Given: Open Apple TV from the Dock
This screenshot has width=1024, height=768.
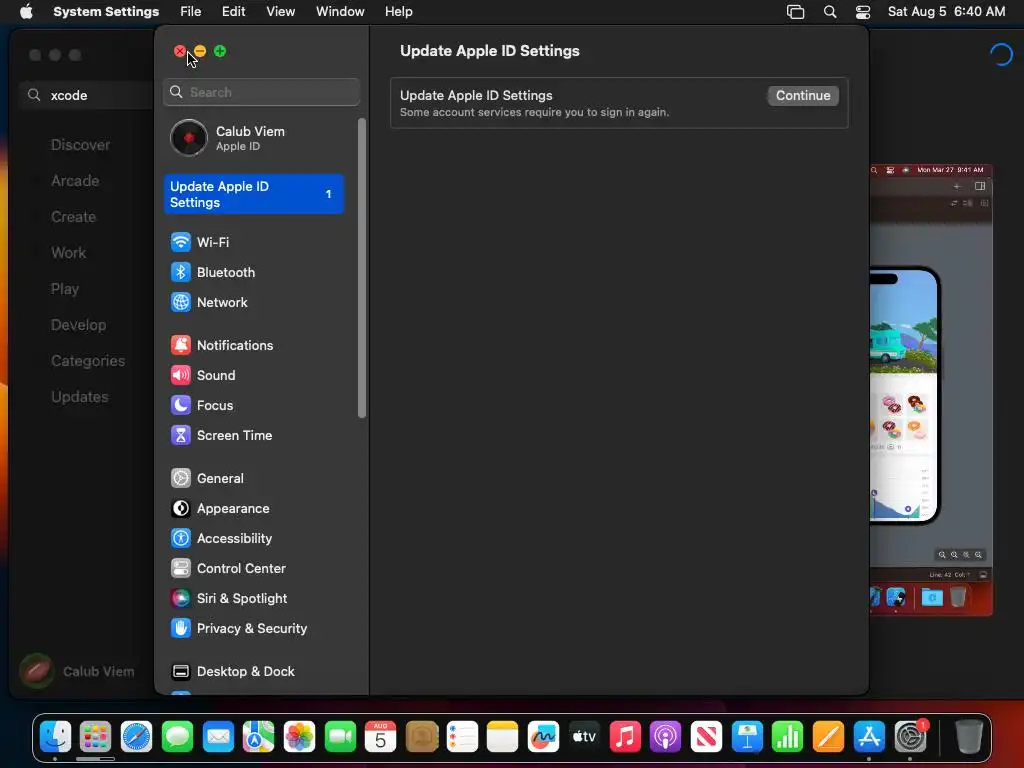Looking at the screenshot, I should [584, 737].
